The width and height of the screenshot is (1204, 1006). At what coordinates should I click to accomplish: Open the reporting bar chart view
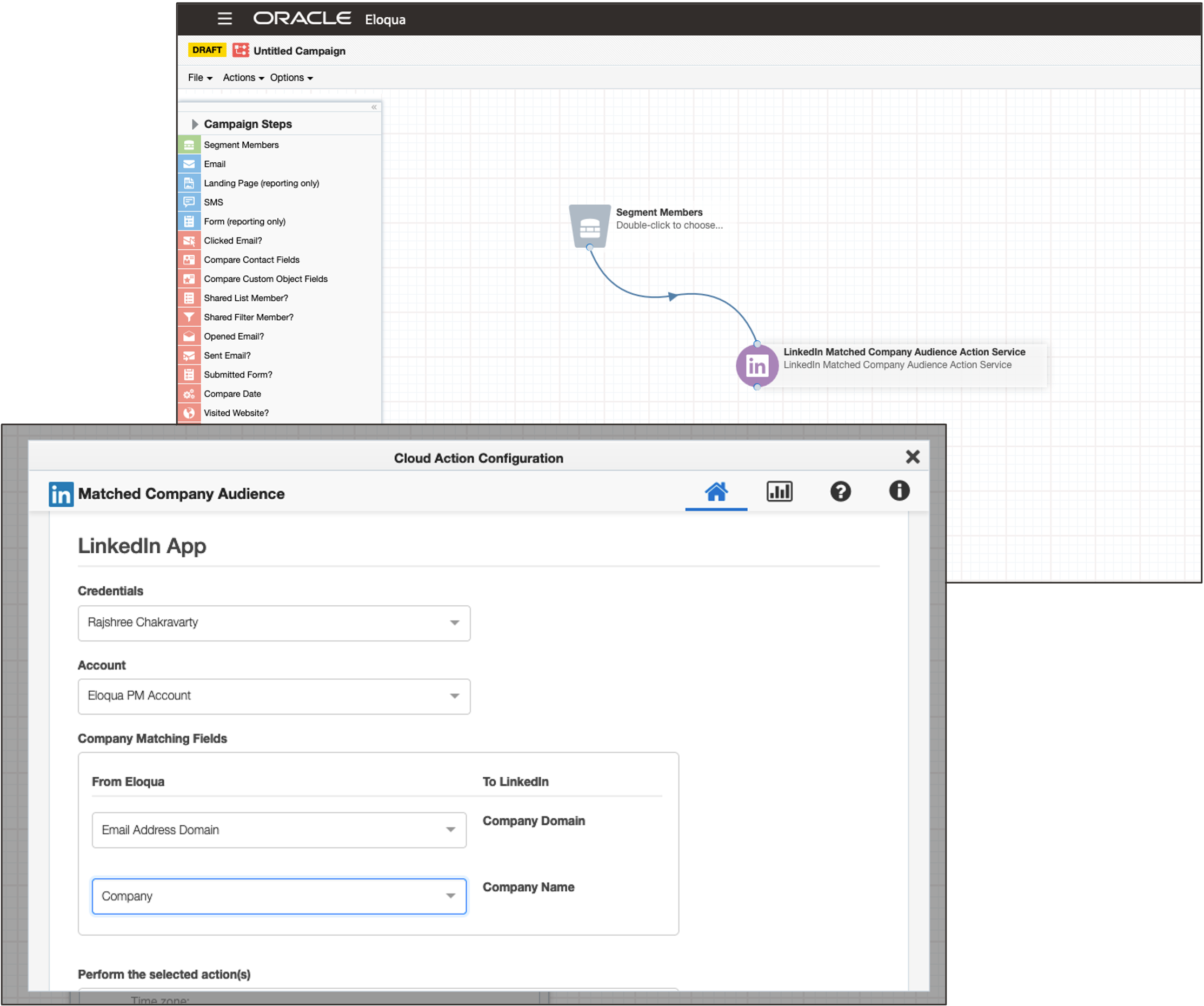tap(779, 492)
